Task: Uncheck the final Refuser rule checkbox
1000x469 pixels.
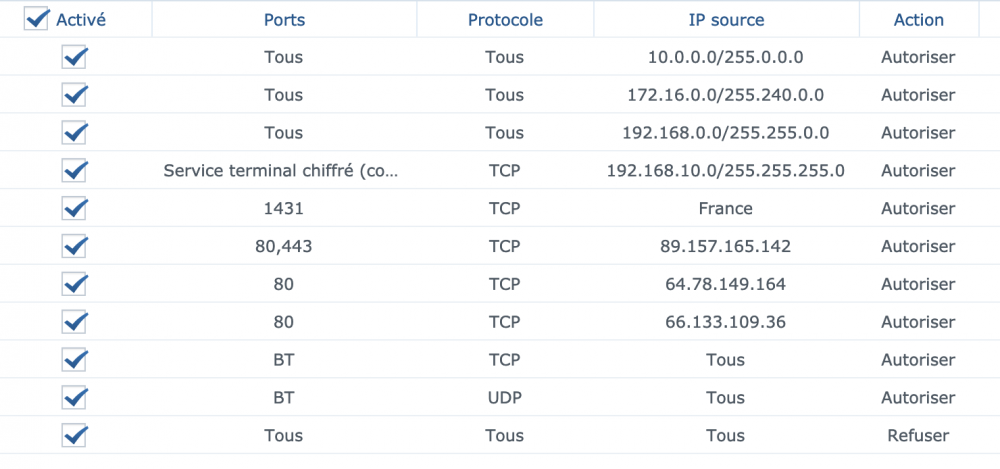Action: [74, 436]
